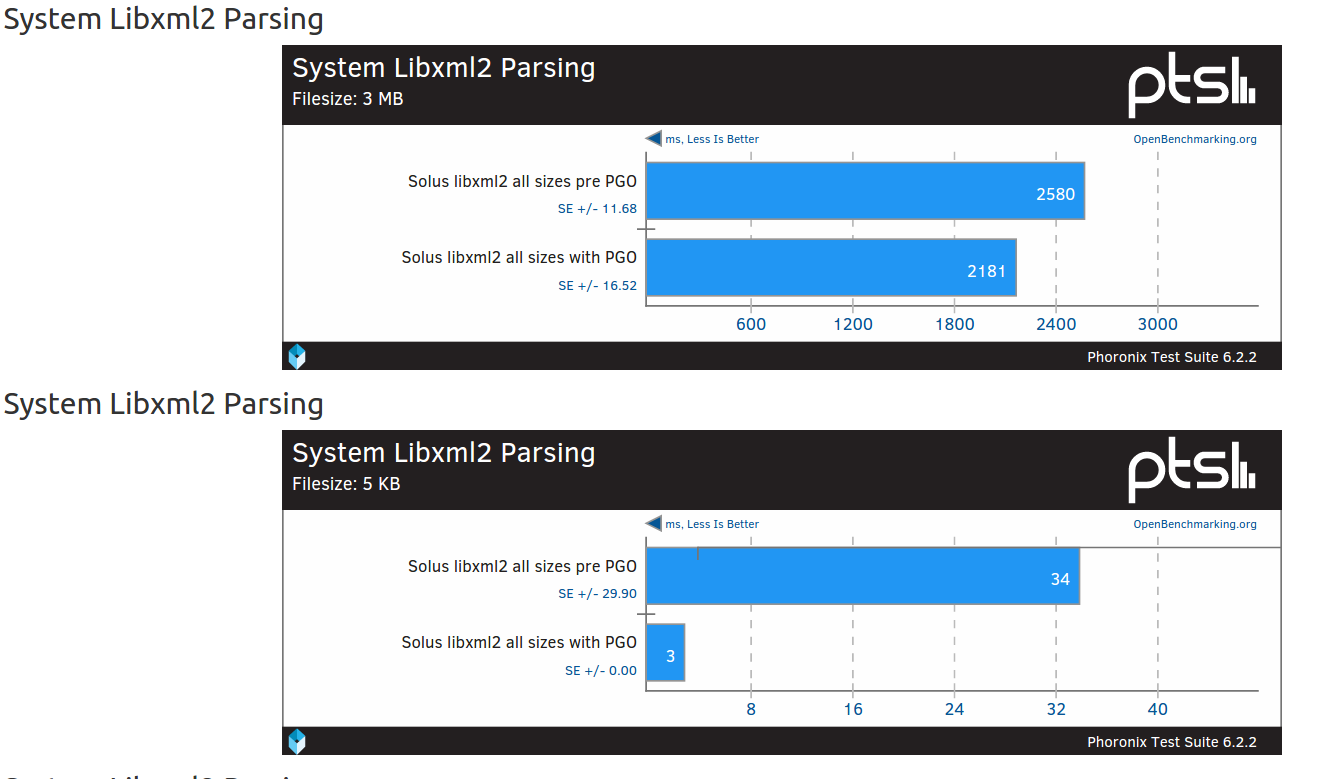This screenshot has height=779, width=1334.
Task: Click the 'Filesize: 5 KB' subtitle
Action: click(x=346, y=484)
